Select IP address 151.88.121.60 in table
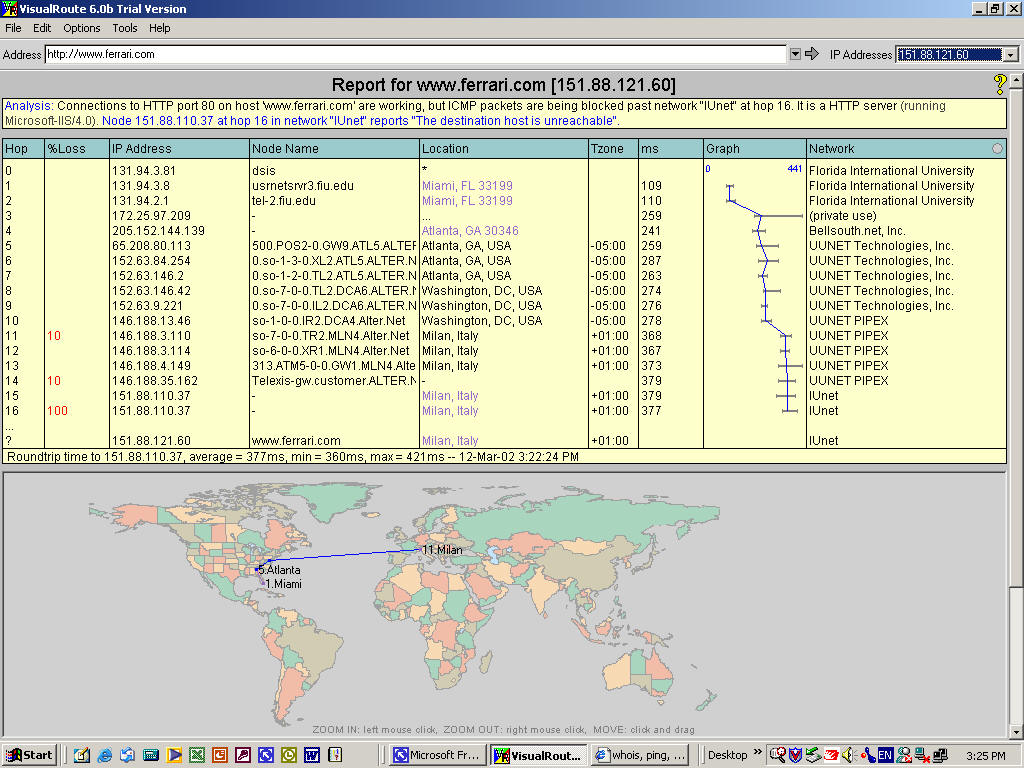Screen dimensions: 1024x768 coord(151,441)
